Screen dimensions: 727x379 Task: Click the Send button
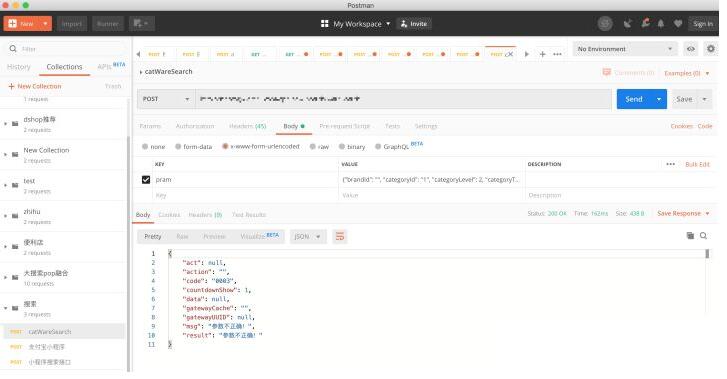pyautogui.click(x=633, y=99)
